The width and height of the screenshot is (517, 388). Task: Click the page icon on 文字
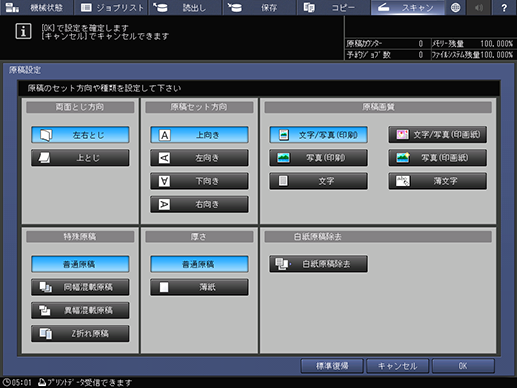pos(283,181)
